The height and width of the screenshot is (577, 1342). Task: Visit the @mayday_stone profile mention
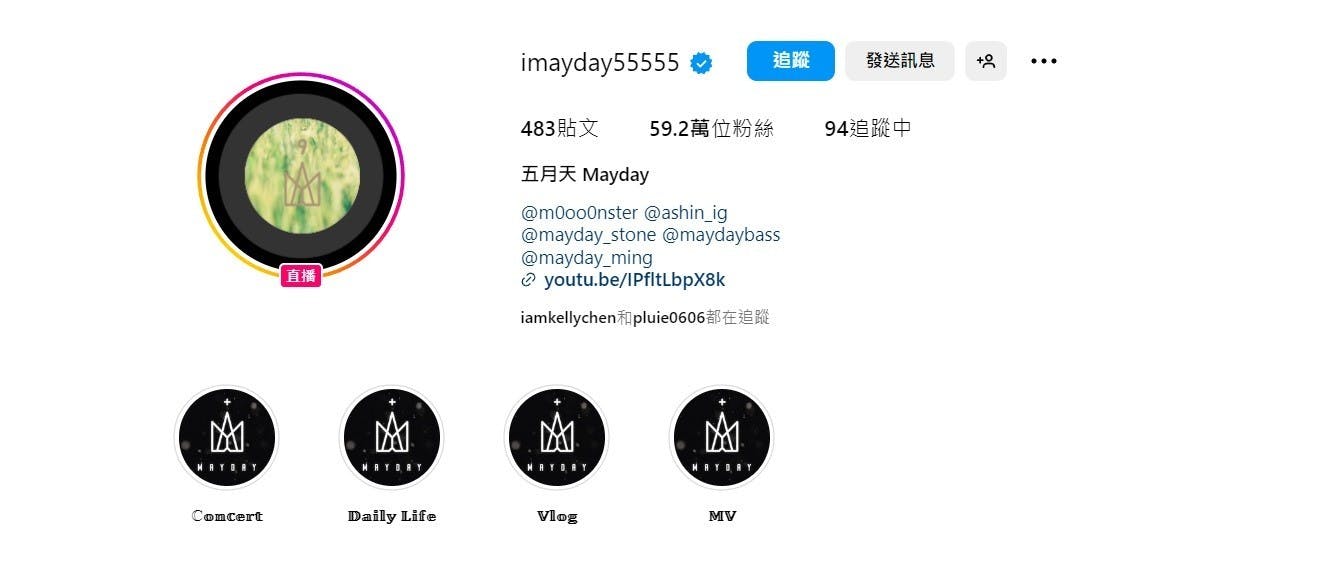(589, 235)
